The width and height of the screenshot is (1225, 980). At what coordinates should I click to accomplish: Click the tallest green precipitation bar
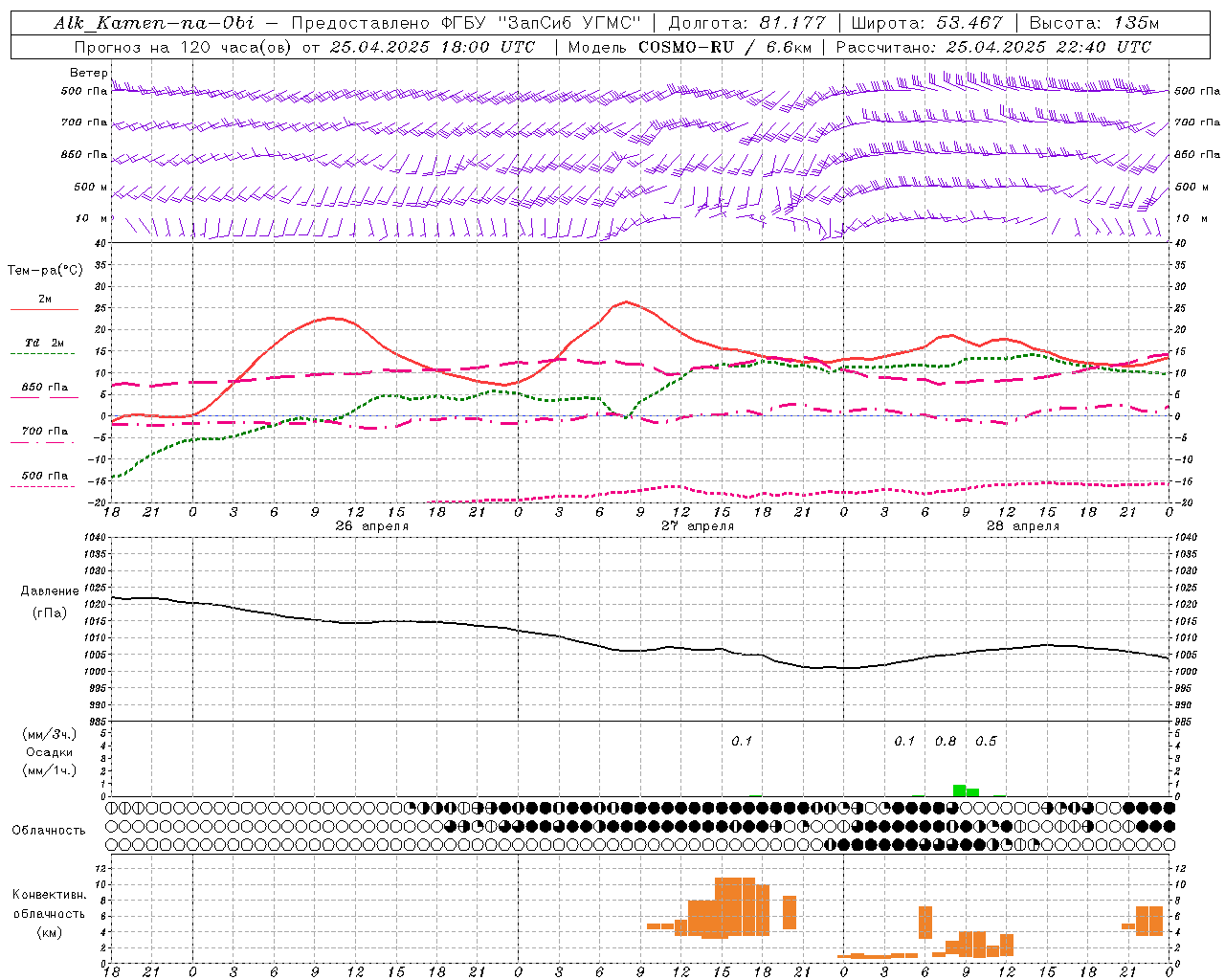coord(959,791)
